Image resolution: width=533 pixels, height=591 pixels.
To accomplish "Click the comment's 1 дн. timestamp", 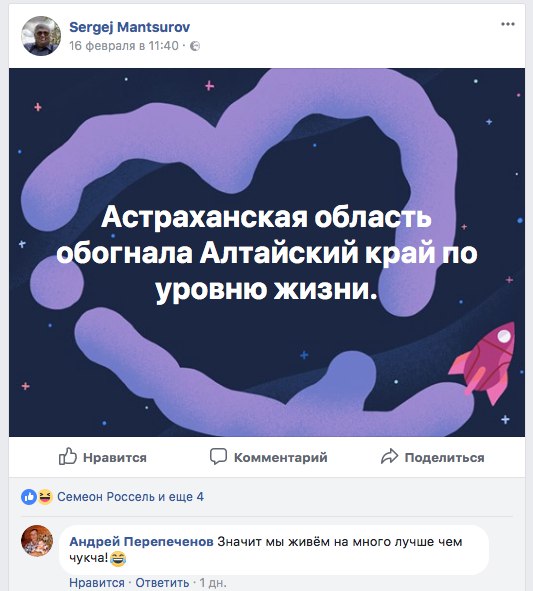I will (213, 583).
